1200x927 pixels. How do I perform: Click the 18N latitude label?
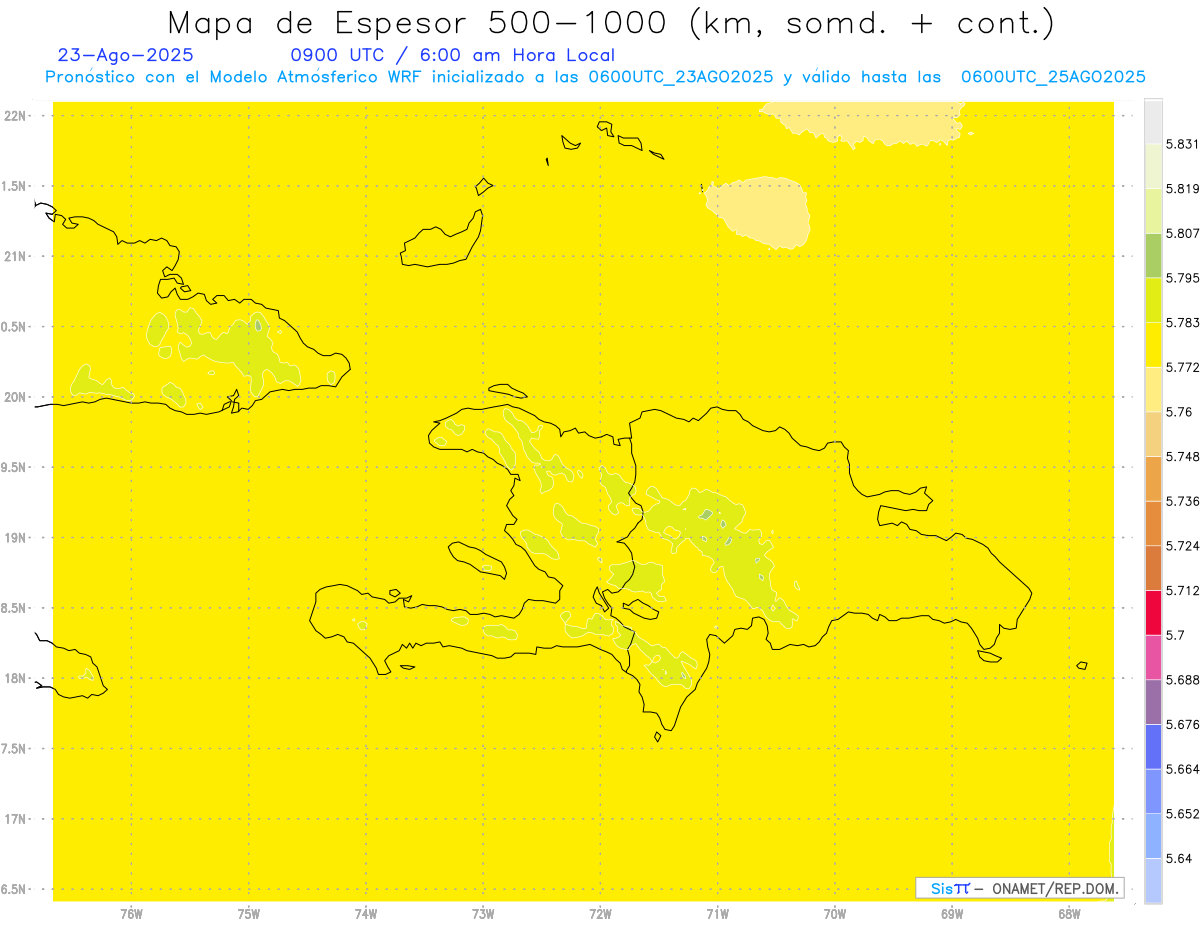coord(15,678)
